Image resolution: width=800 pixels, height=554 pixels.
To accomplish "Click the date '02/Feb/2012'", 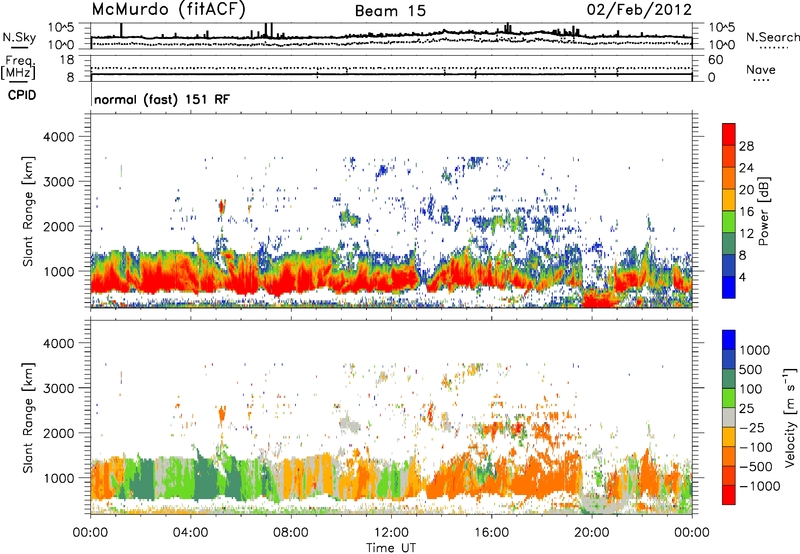I will [x=639, y=10].
